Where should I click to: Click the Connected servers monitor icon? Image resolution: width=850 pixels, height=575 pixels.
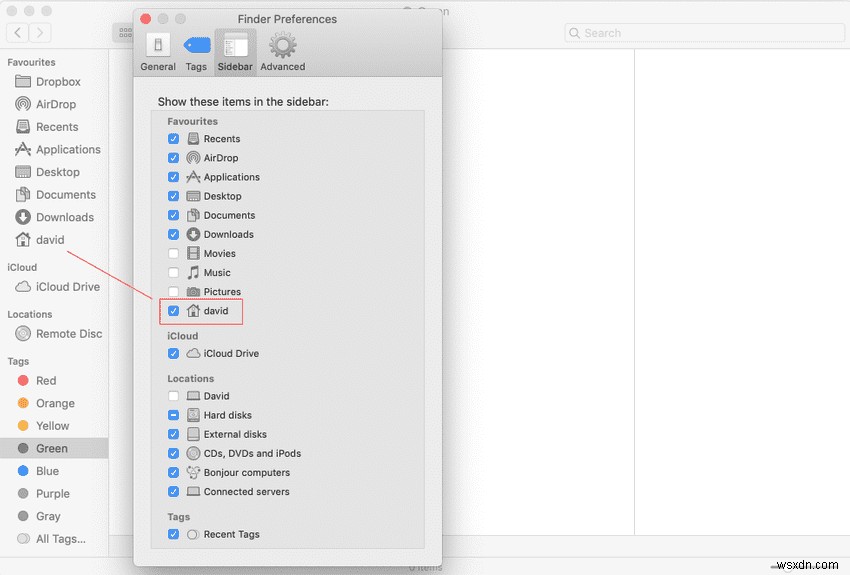coord(193,492)
